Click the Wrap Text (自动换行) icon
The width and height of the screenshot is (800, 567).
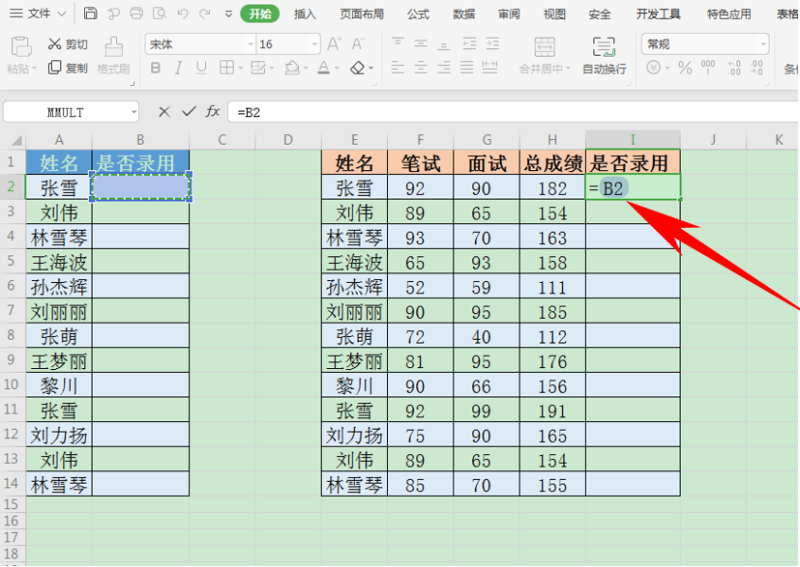pyautogui.click(x=604, y=55)
